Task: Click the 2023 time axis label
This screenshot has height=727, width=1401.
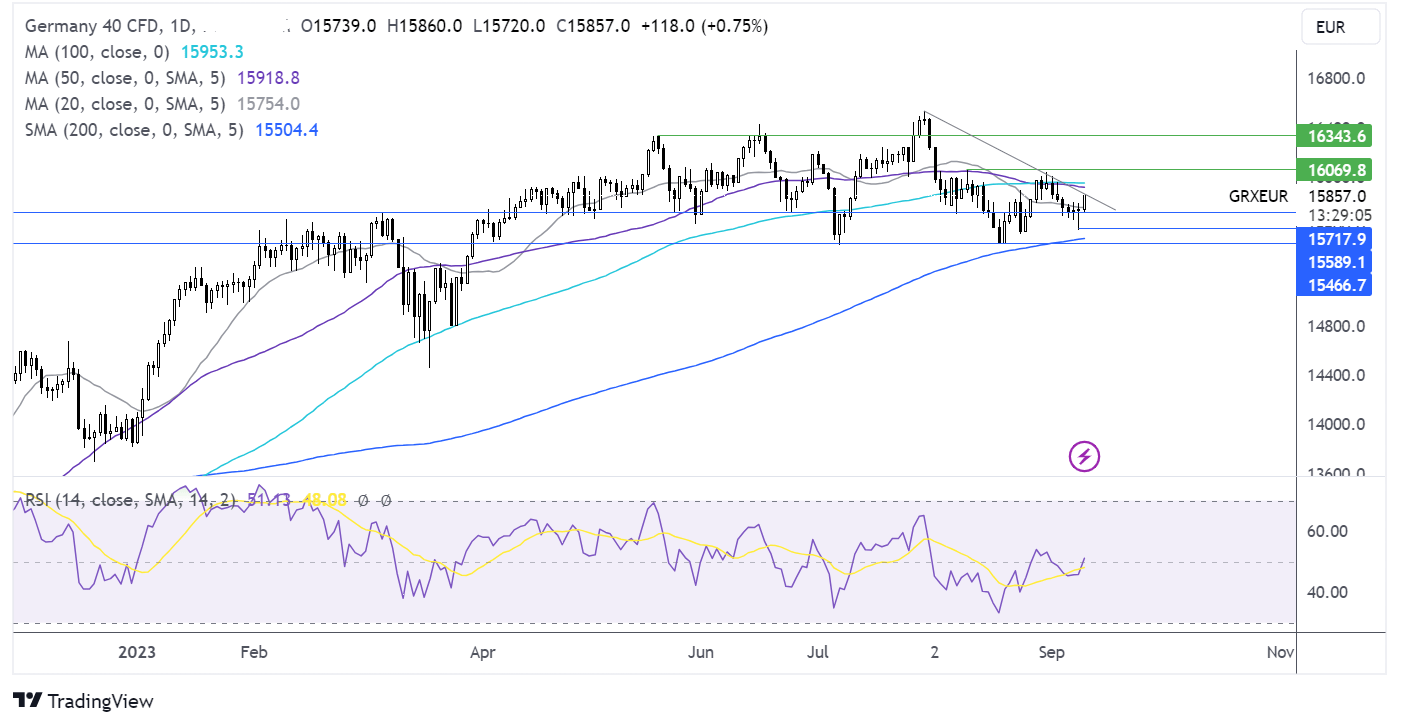Action: (138, 652)
